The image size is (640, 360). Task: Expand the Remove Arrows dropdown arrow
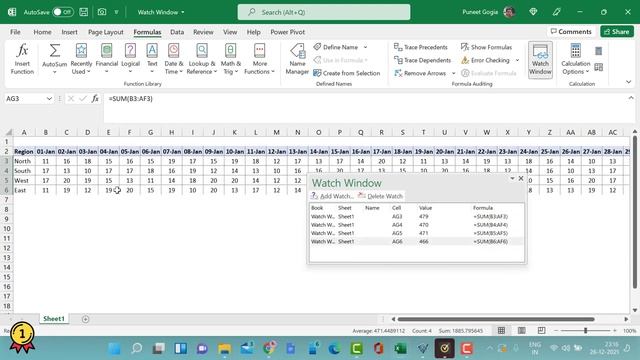[453, 73]
